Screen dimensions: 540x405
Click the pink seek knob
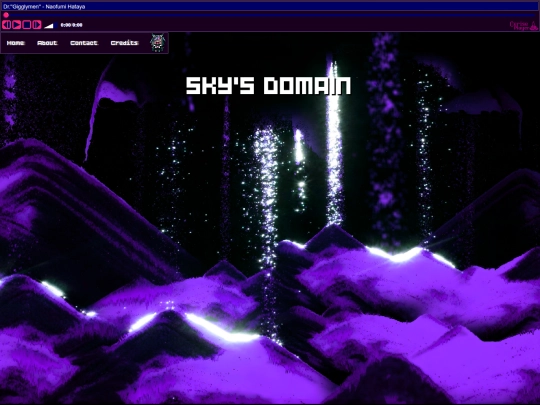coord(6,15)
